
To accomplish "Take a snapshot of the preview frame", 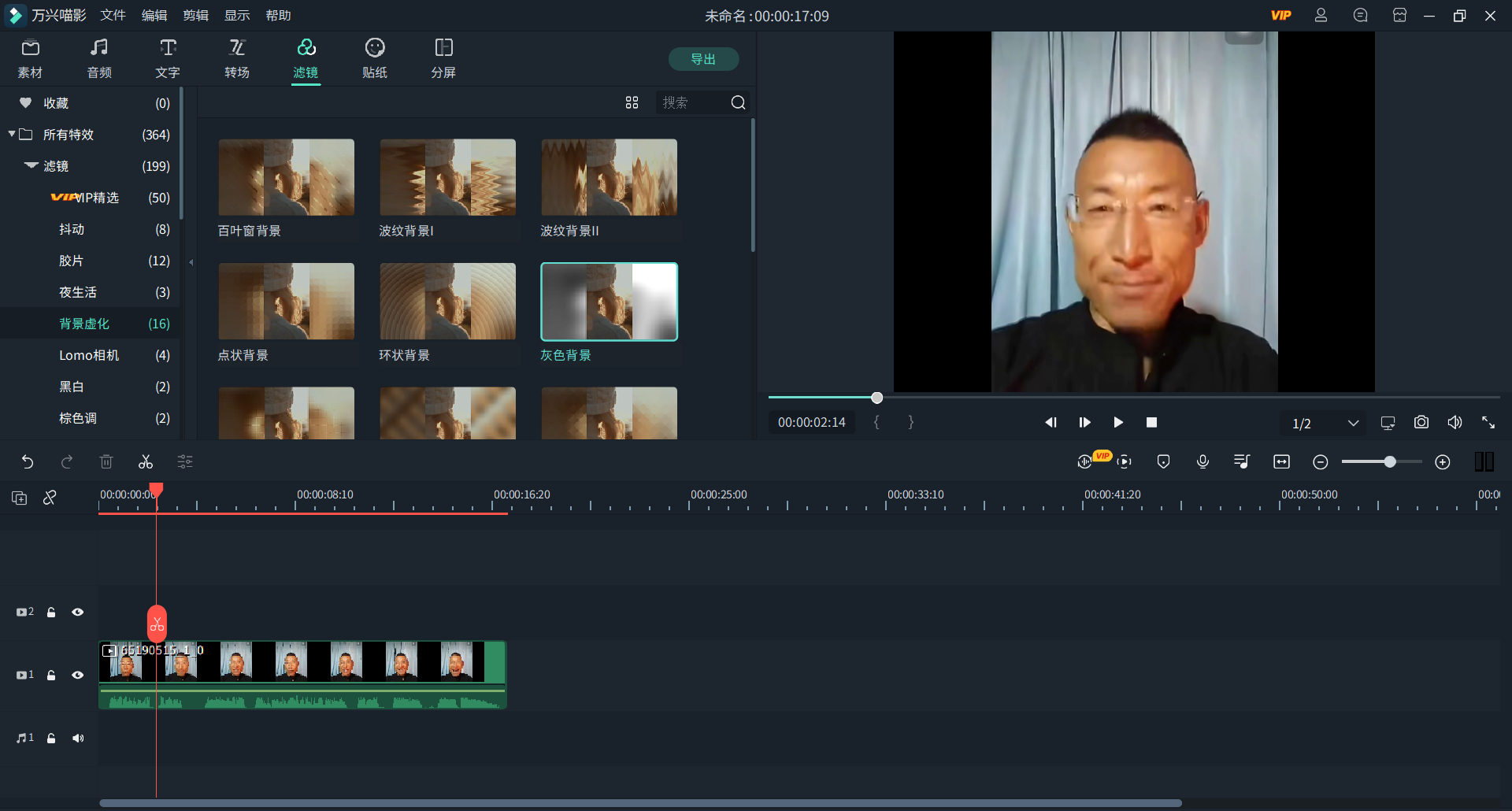I will pyautogui.click(x=1421, y=422).
